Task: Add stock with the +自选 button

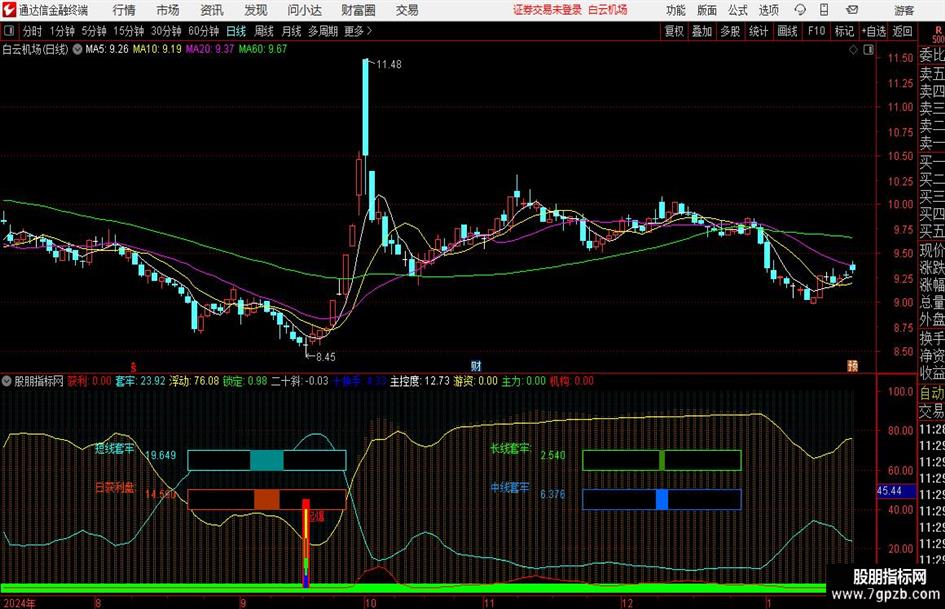Action: pos(874,31)
